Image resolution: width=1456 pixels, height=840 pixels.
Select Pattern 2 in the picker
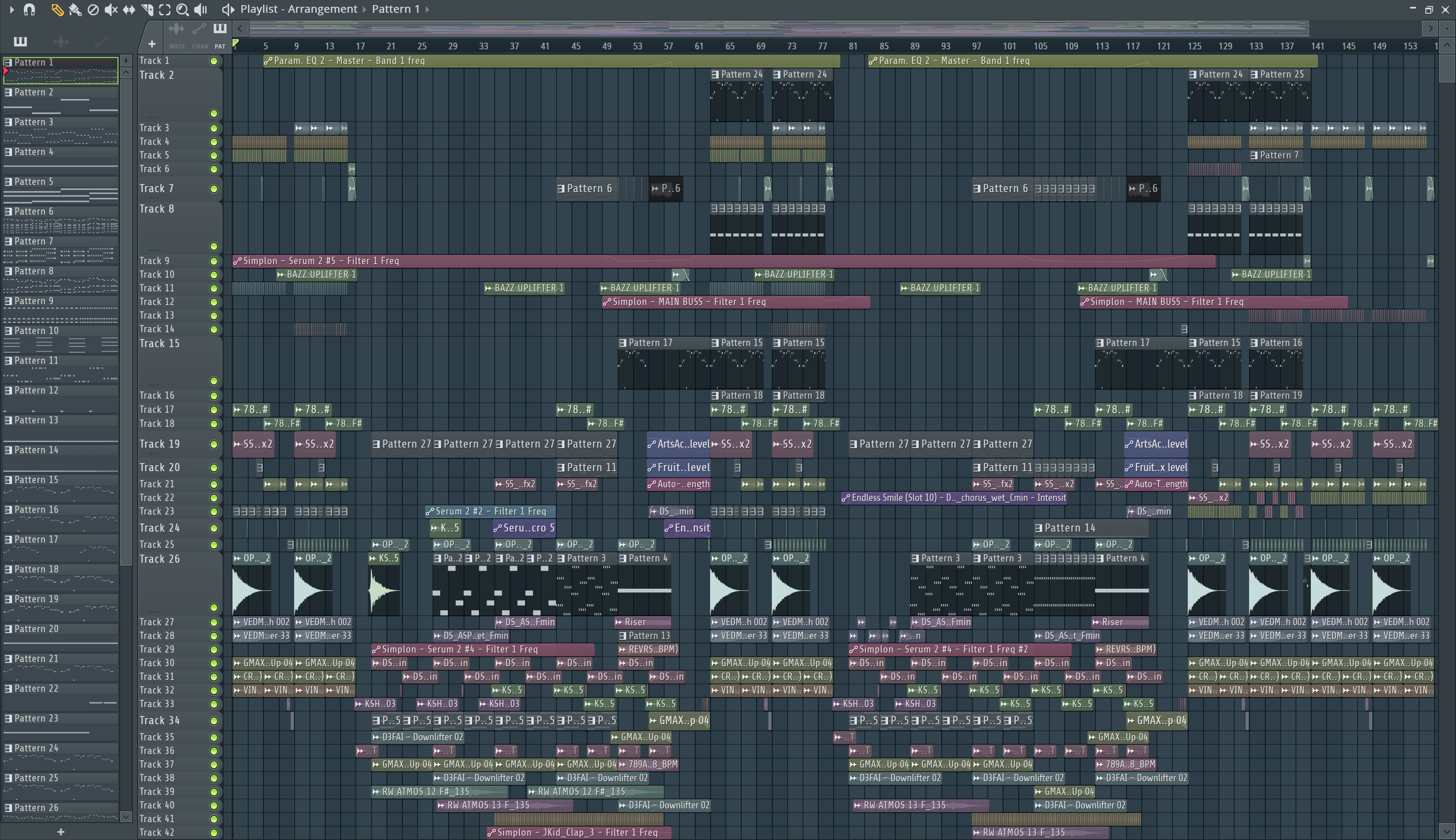tap(60, 100)
